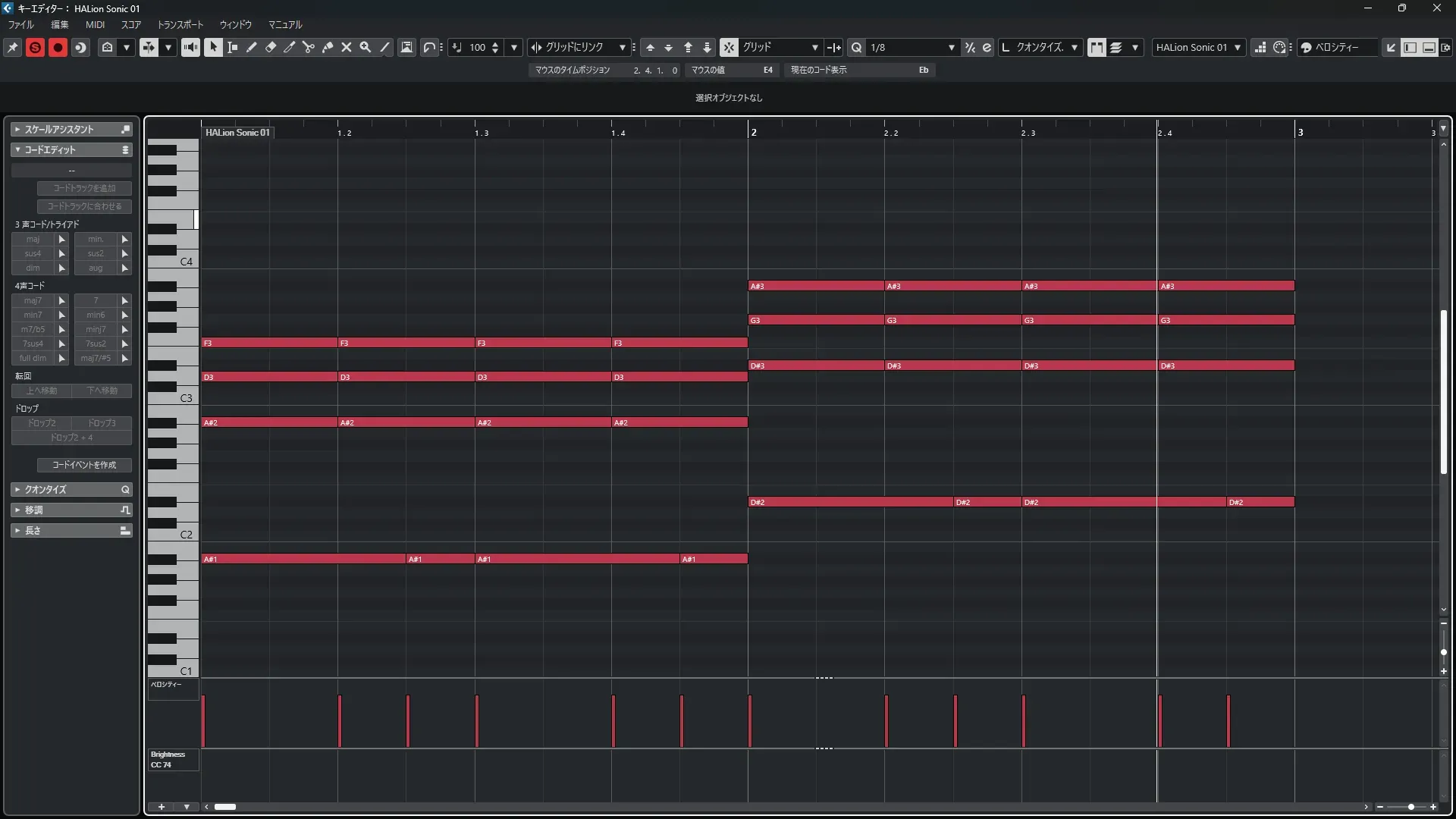Toggle acoustic feedback speaker button
This screenshot has width=1456, height=819.
190,47
